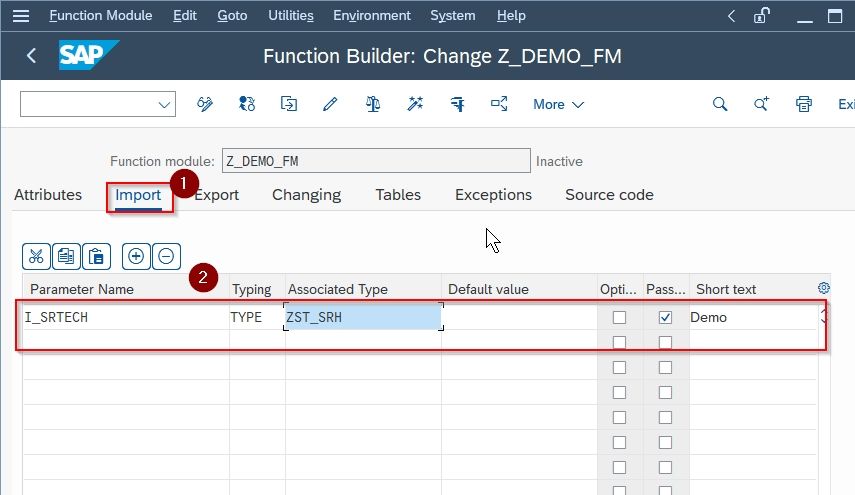855x495 pixels.
Task: Click the Function module name field
Action: click(x=376, y=161)
